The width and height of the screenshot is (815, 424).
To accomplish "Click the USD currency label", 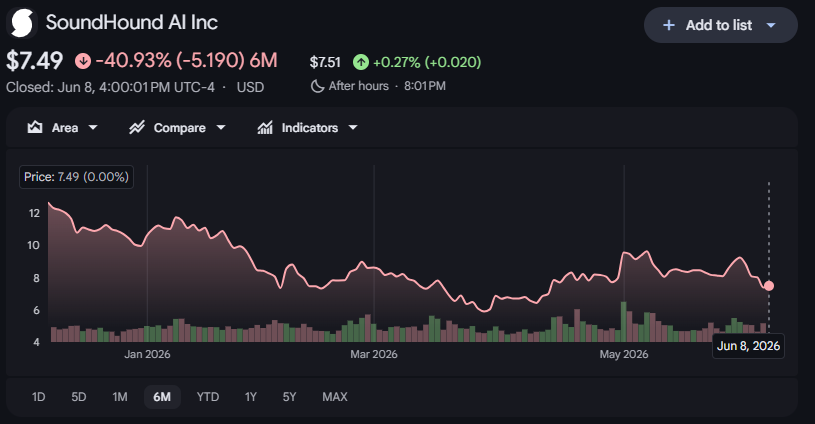I will 251,87.
